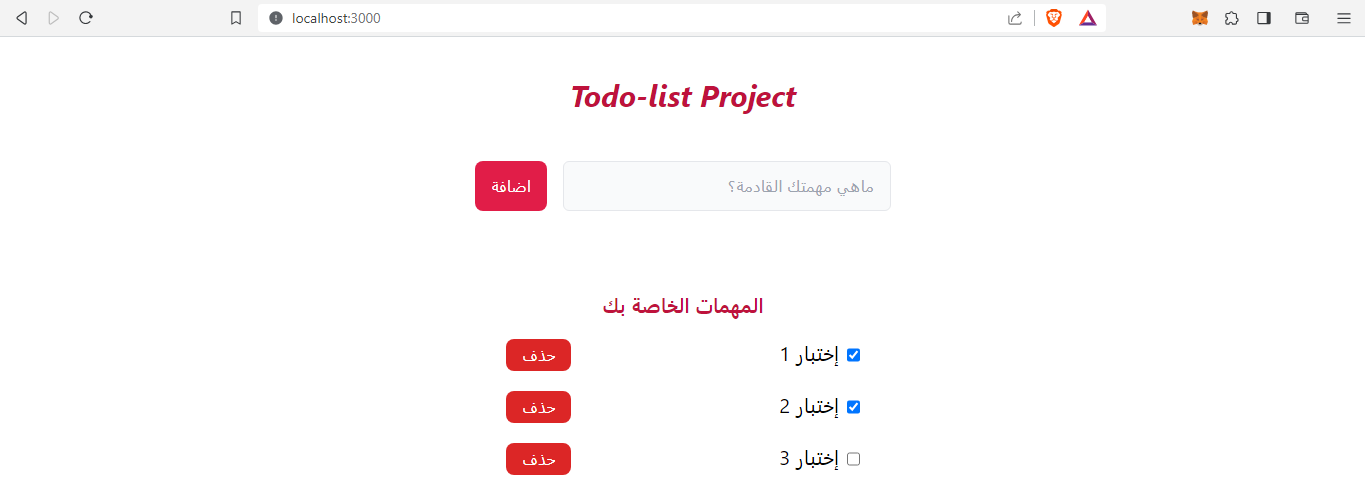Uncheck the إختبار 1 task checkbox
1365x494 pixels.
[x=853, y=355]
